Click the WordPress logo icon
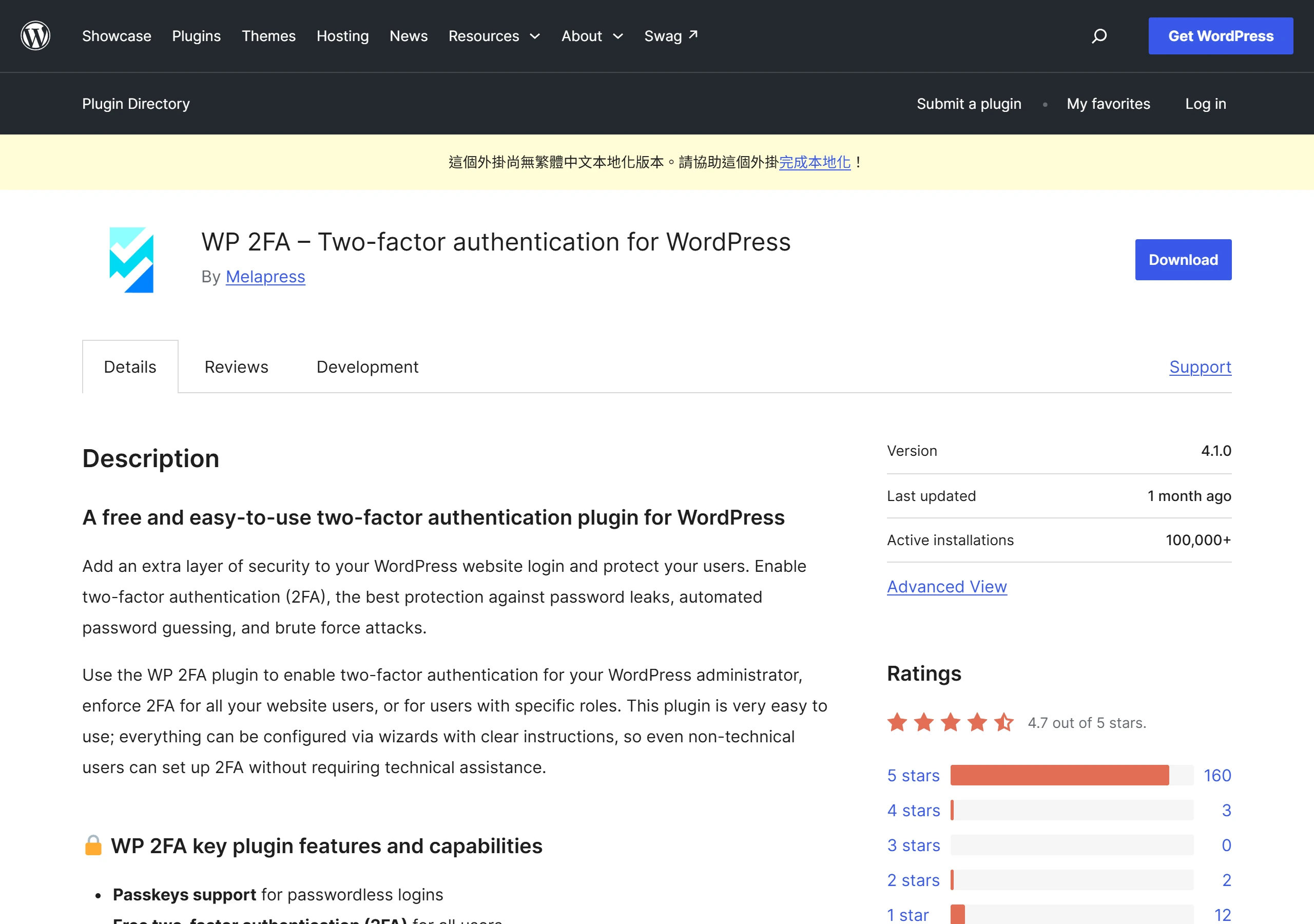This screenshot has height=924, width=1314. (35, 36)
